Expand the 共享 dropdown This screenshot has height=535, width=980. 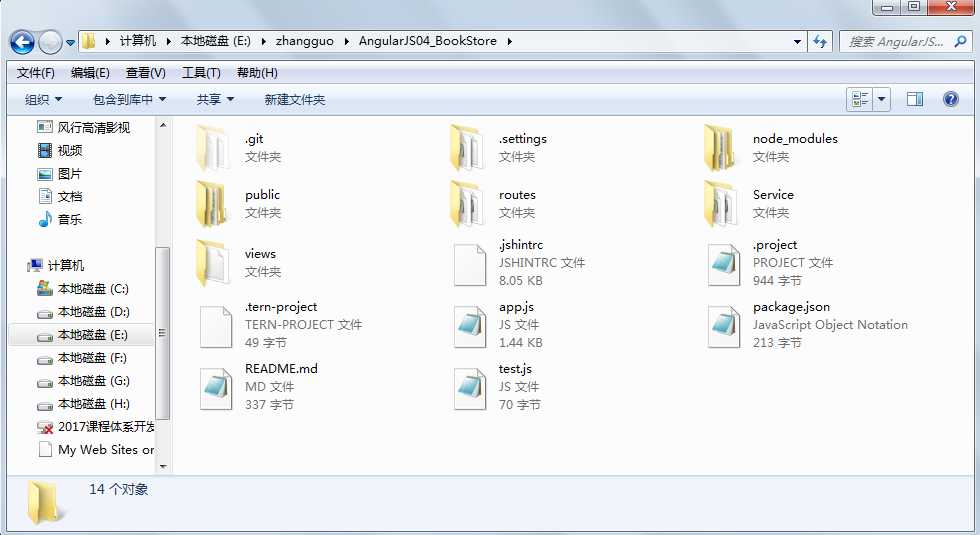[x=215, y=99]
